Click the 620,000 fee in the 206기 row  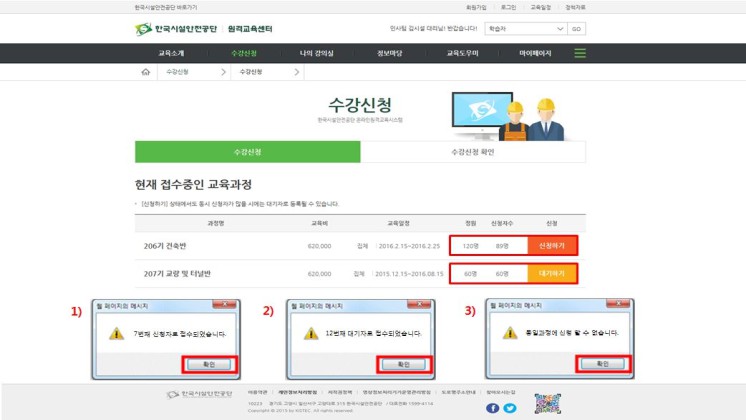coord(319,246)
